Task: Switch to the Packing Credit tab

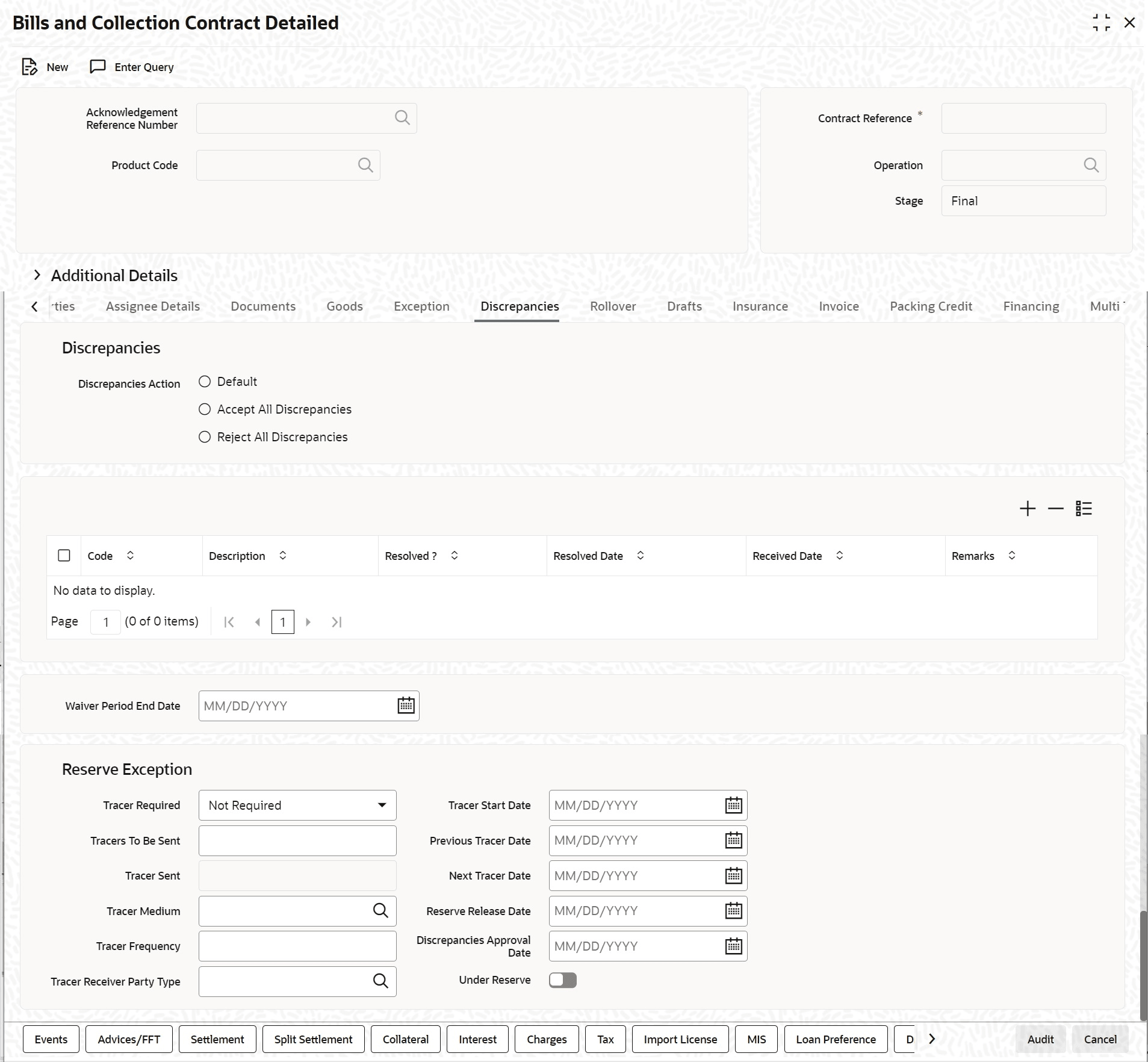Action: coord(931,306)
